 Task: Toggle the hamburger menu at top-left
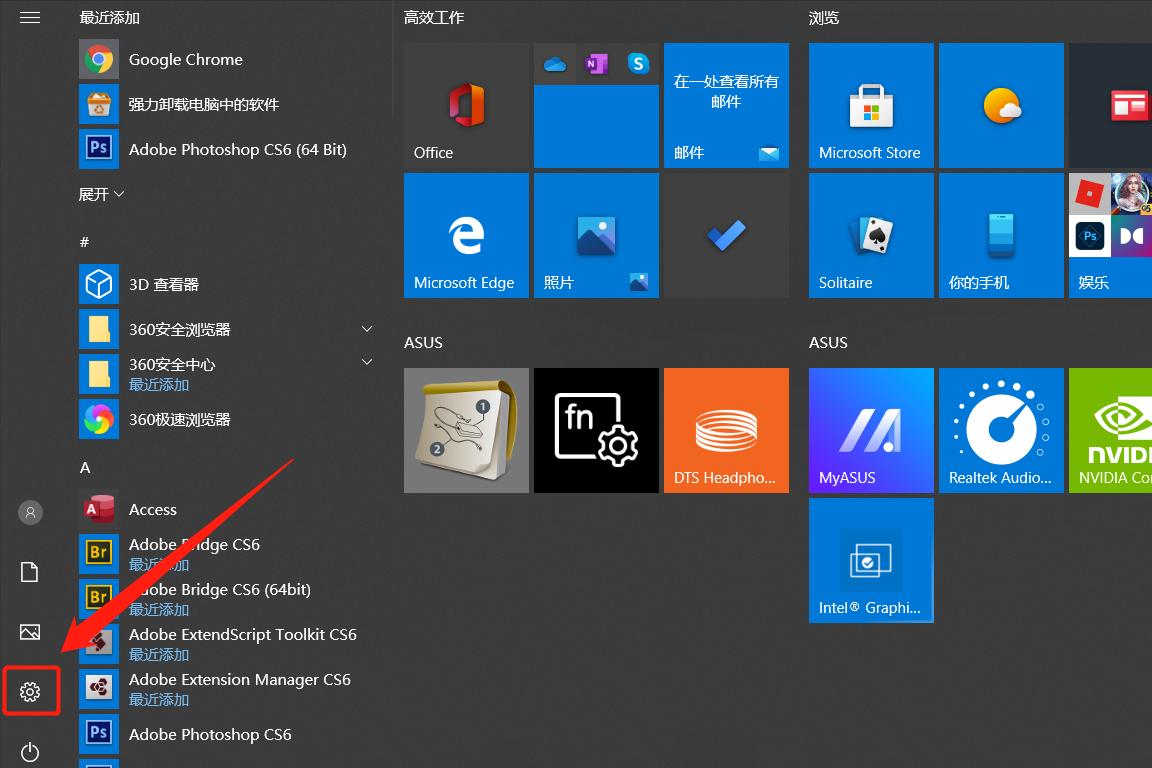(30, 17)
